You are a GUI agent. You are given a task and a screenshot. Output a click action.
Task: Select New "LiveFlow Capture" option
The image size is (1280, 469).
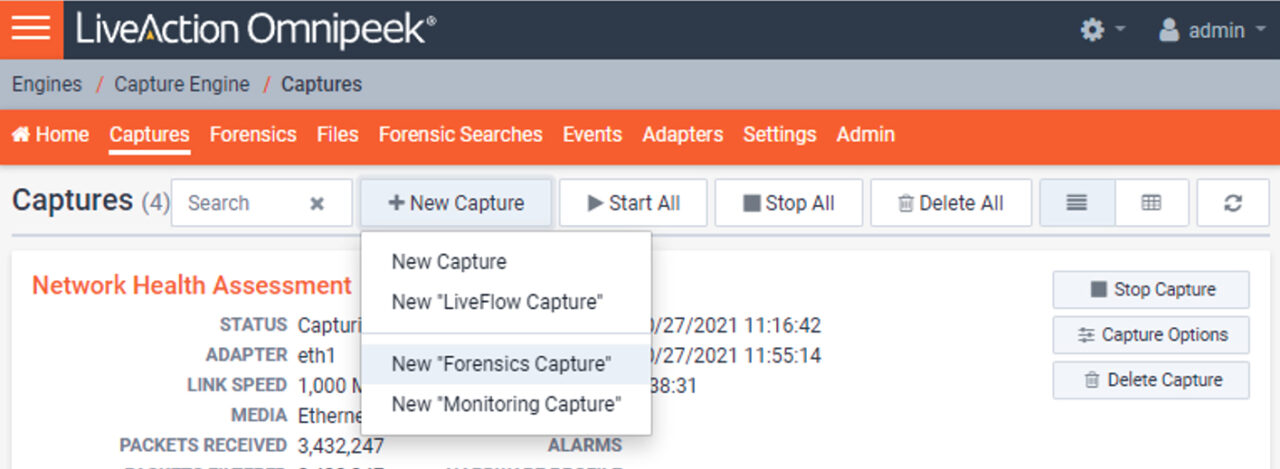click(498, 302)
